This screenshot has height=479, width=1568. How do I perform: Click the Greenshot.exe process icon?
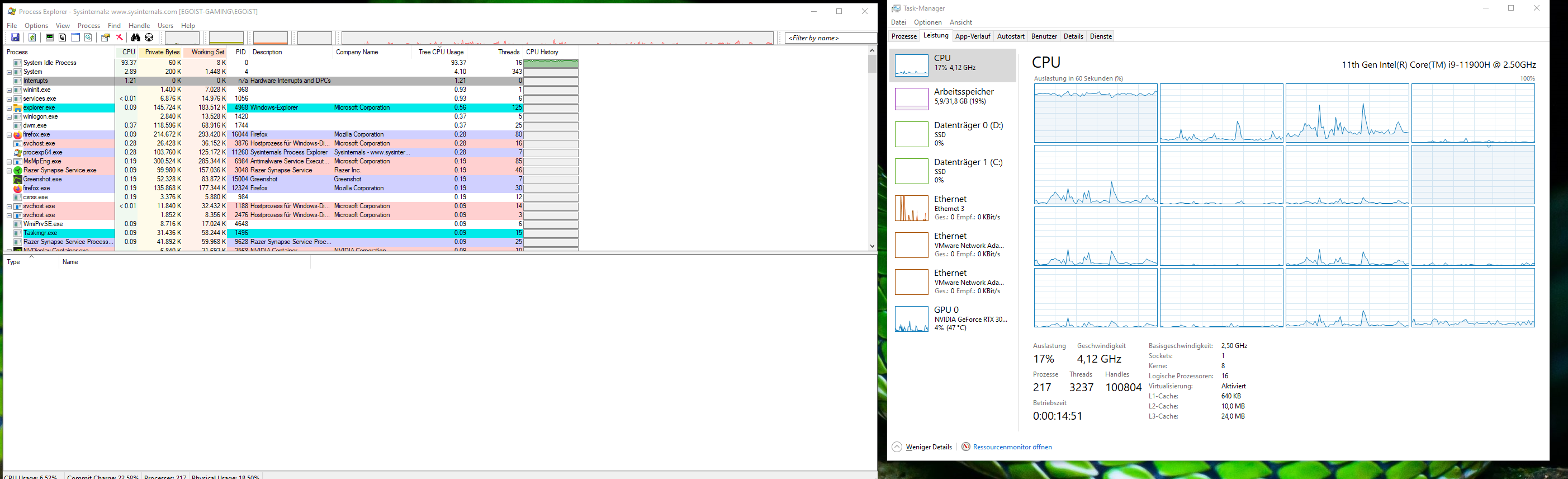click(18, 179)
